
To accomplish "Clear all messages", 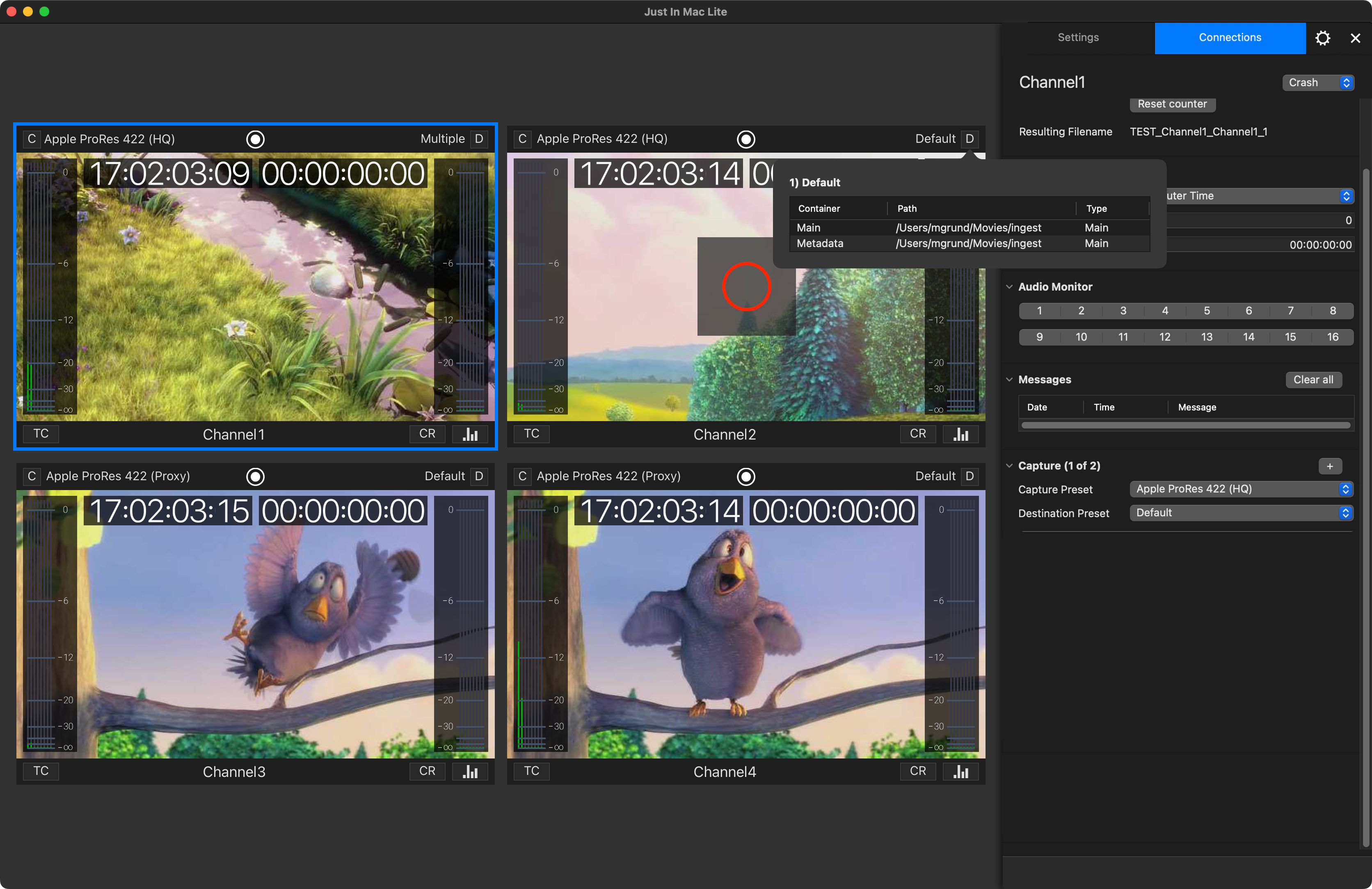I will [1313, 379].
